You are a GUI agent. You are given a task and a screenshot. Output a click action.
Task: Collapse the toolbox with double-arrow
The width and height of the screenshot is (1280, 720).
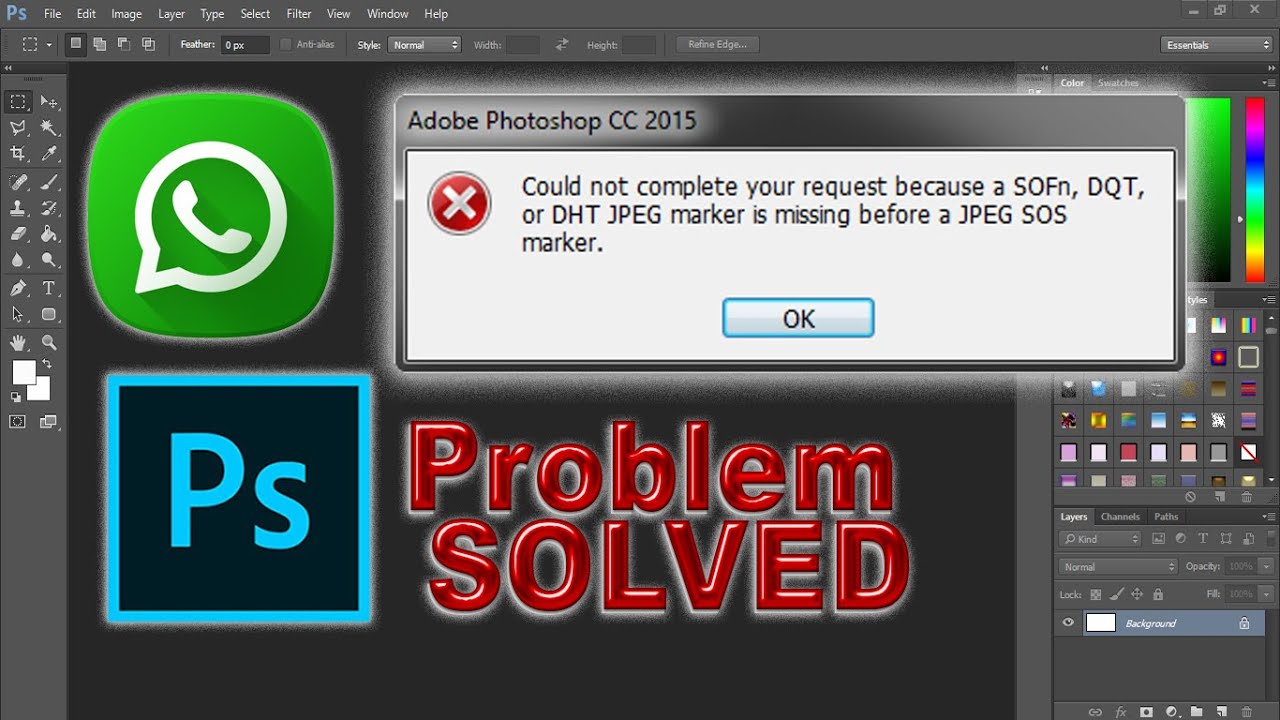pos(8,70)
